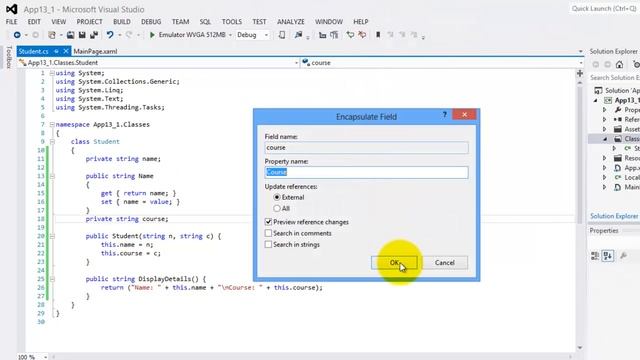Open the 100 % zoom dropdown

pyautogui.click(x=45, y=357)
